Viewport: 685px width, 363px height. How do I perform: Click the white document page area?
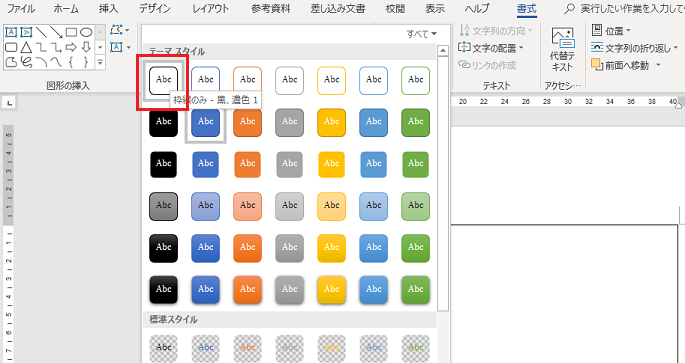[x=565, y=294]
